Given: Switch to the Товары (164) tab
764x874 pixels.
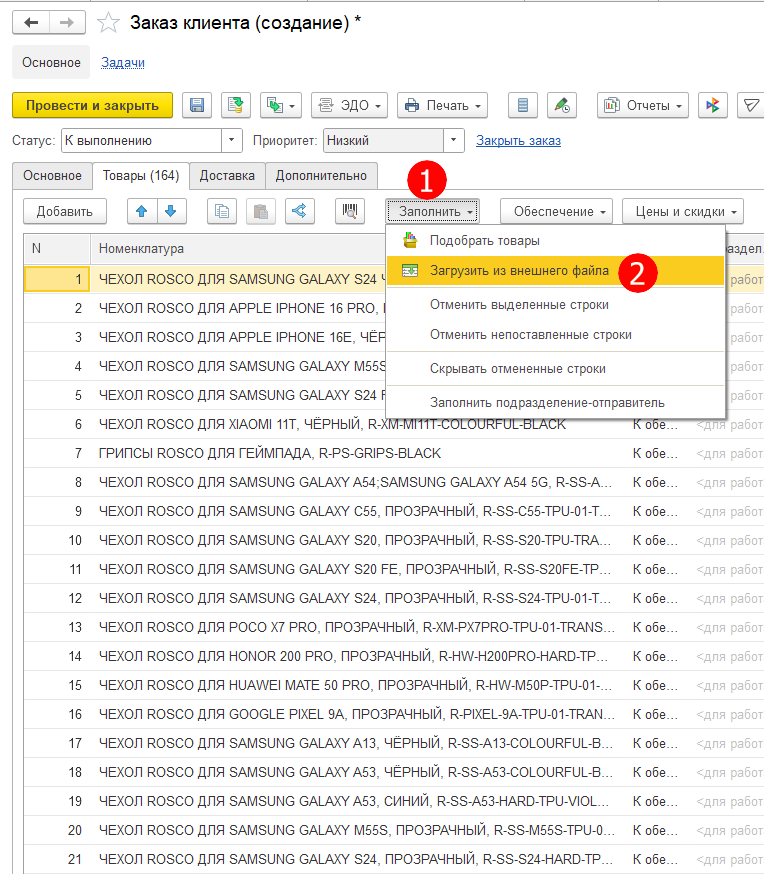Looking at the screenshot, I should [141, 176].
